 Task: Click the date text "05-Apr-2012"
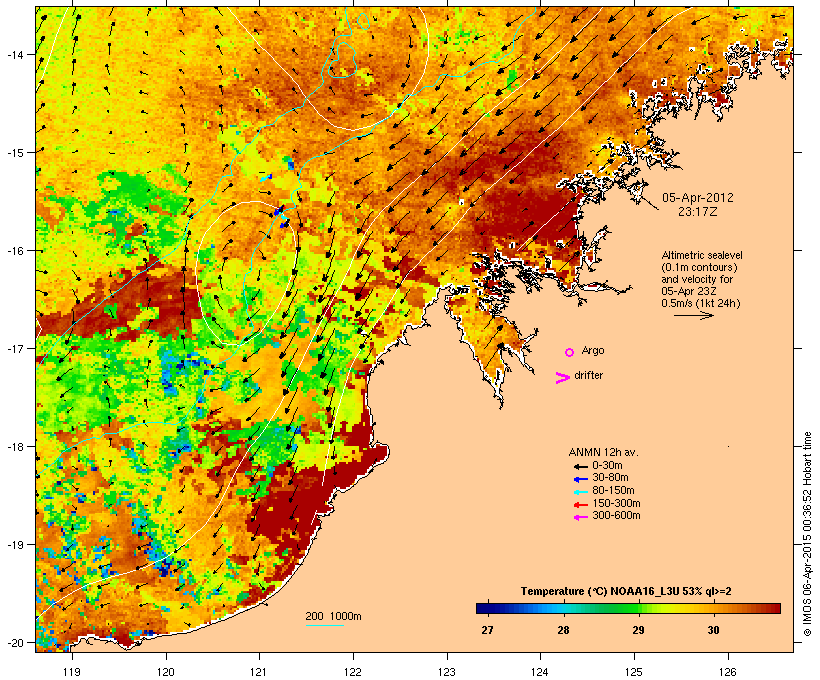(x=698, y=198)
